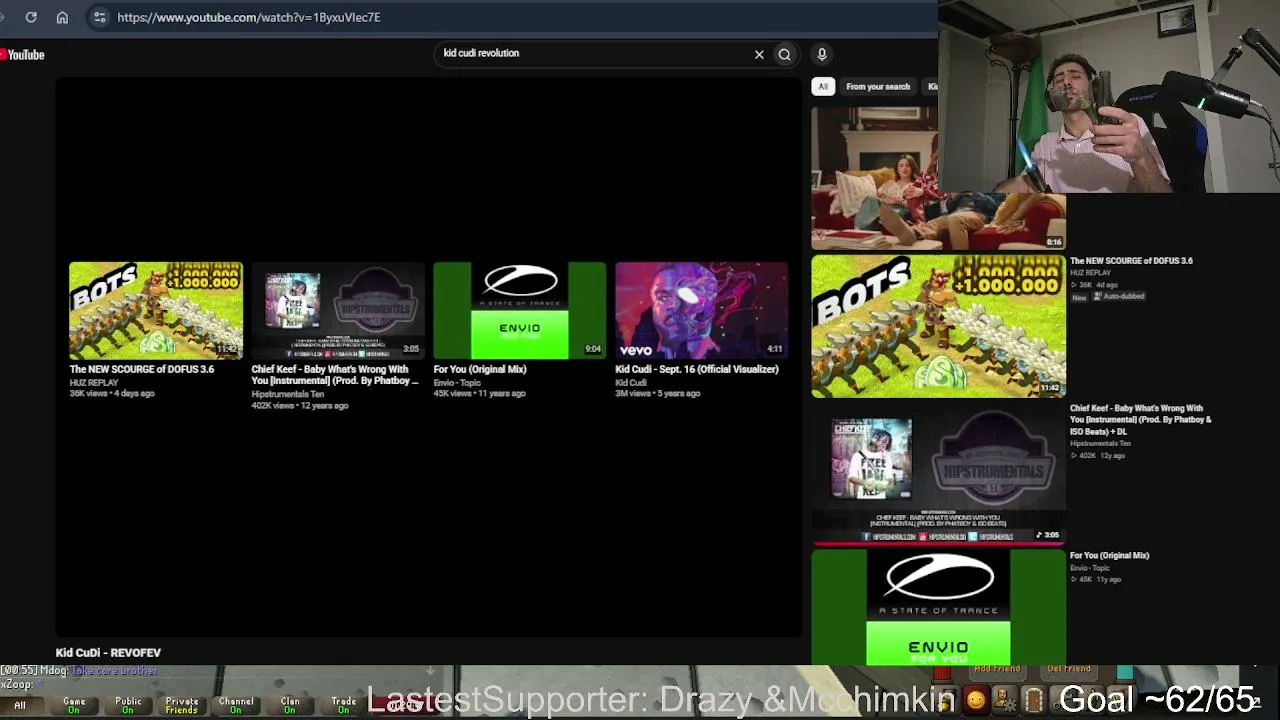The image size is (1280, 720).
Task: Open end-screen Envio 'For You' thumbnail
Action: tap(520, 310)
